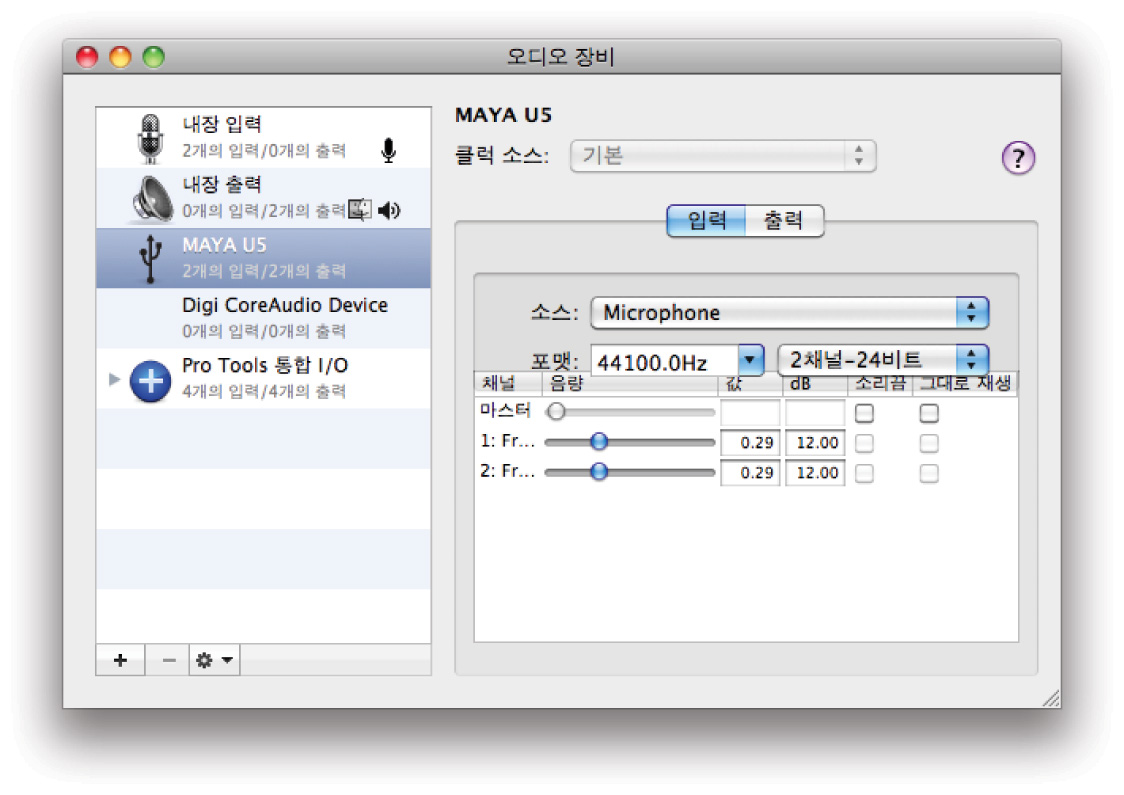This screenshot has height=795, width=1124.
Task: Click the channel 1 dB field 12.00
Action: tap(815, 442)
